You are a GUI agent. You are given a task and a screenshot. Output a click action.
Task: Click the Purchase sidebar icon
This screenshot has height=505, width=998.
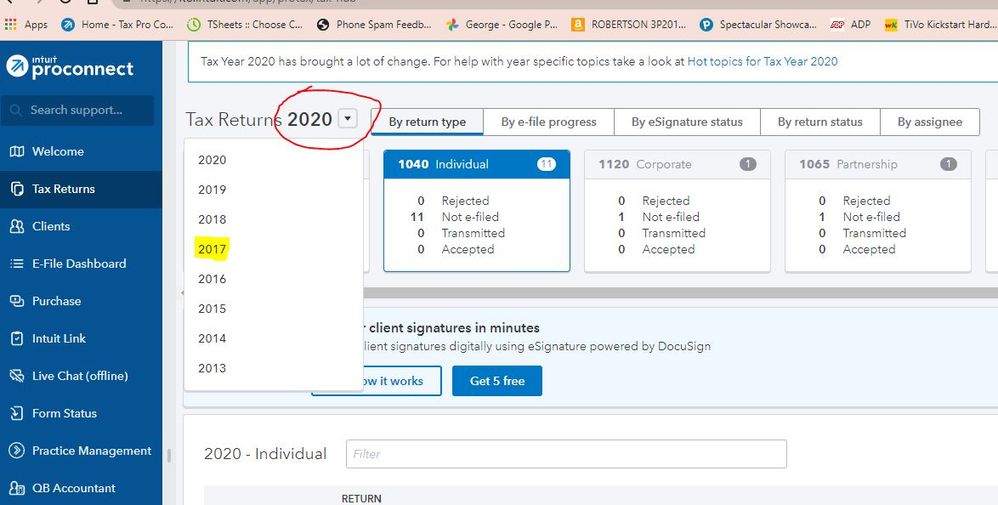click(16, 301)
